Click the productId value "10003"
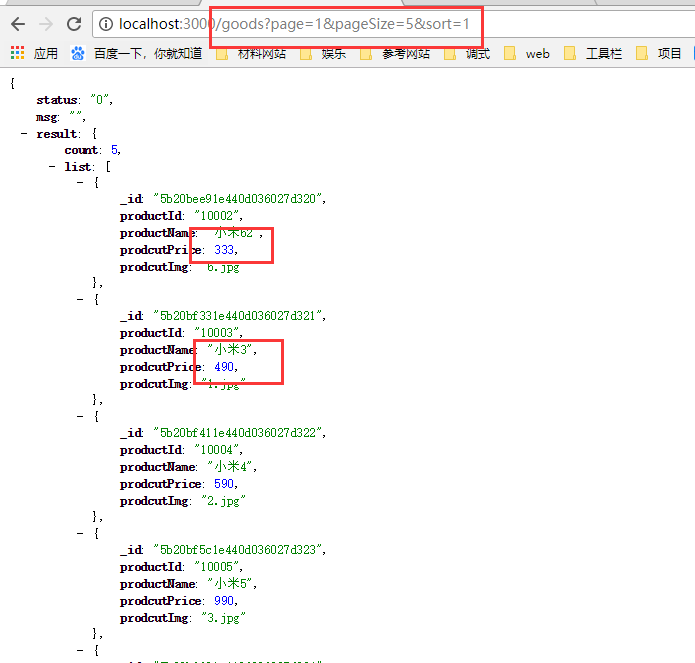This screenshot has height=663, width=695. click(x=217, y=333)
